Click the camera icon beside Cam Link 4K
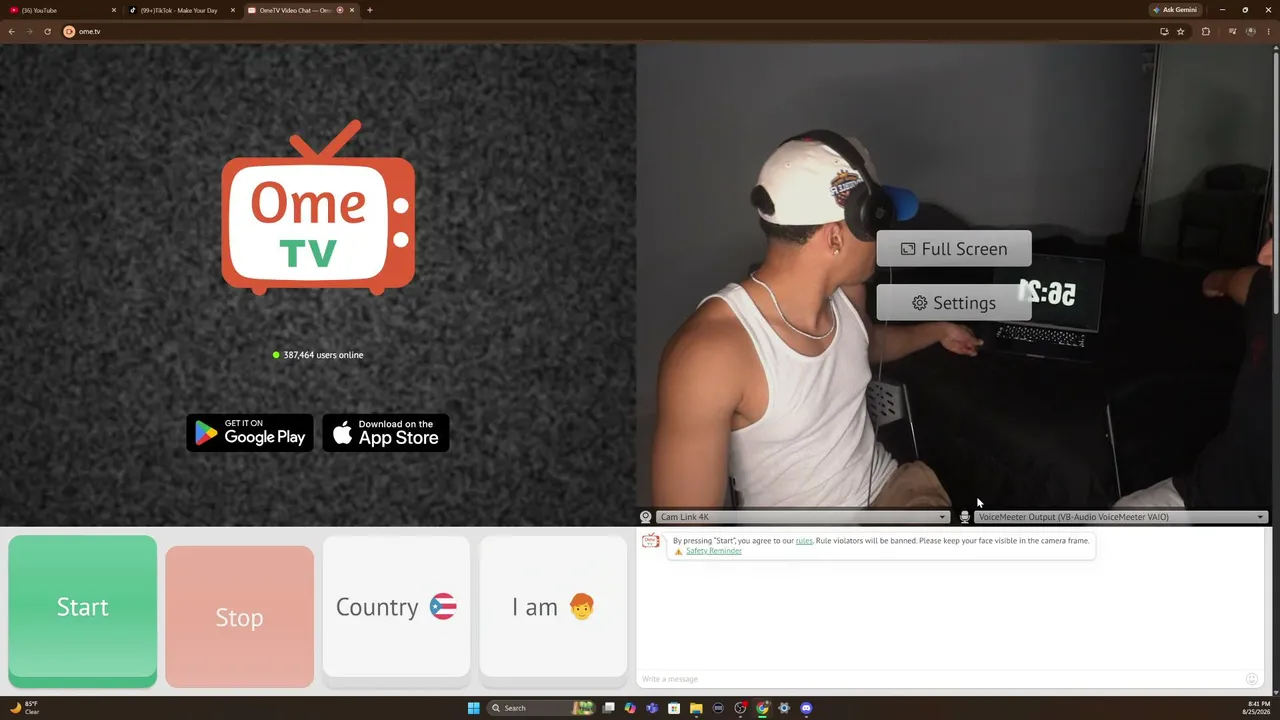This screenshot has width=1280, height=720. (646, 517)
